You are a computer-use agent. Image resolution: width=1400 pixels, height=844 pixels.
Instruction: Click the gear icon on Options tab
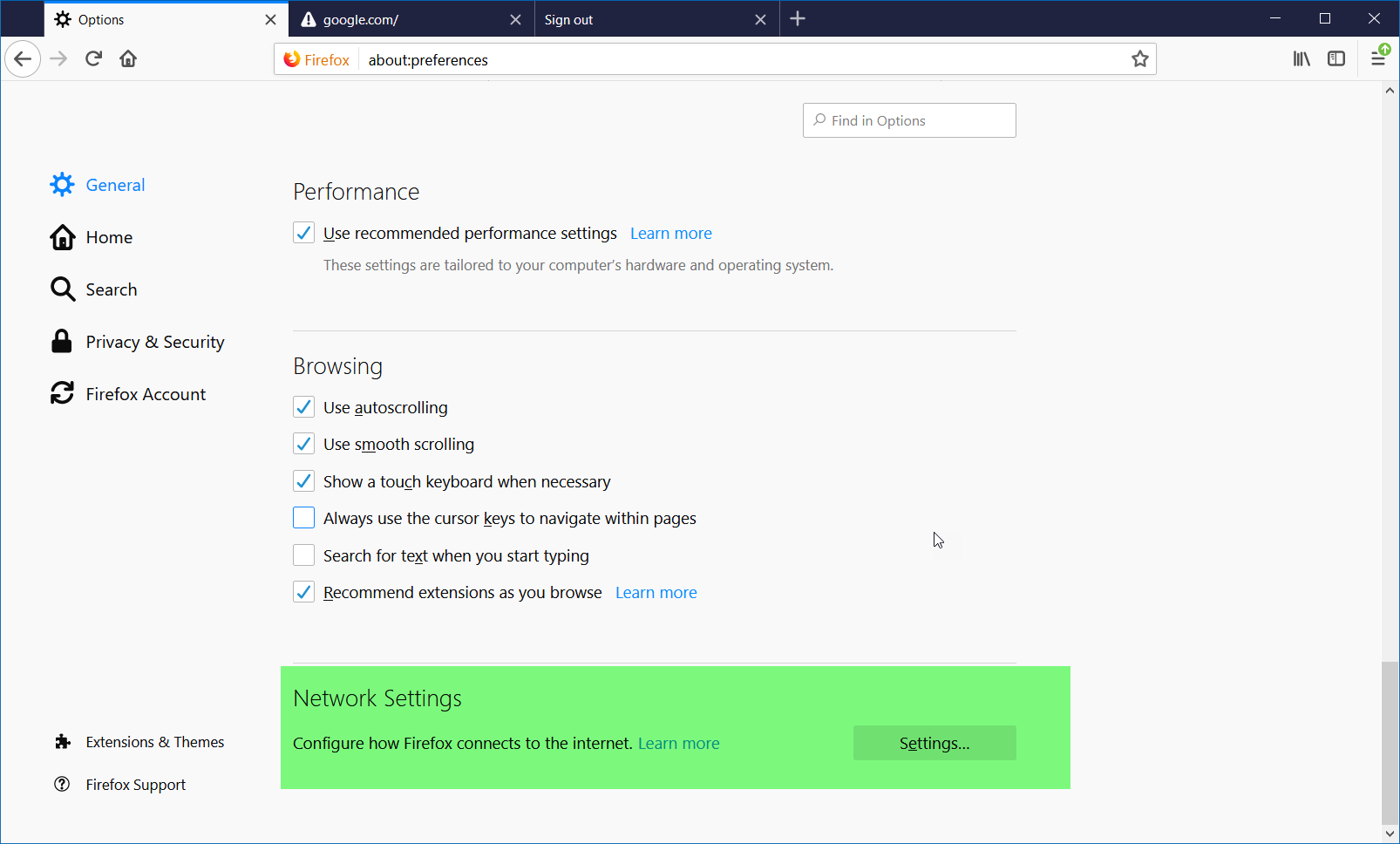(63, 19)
